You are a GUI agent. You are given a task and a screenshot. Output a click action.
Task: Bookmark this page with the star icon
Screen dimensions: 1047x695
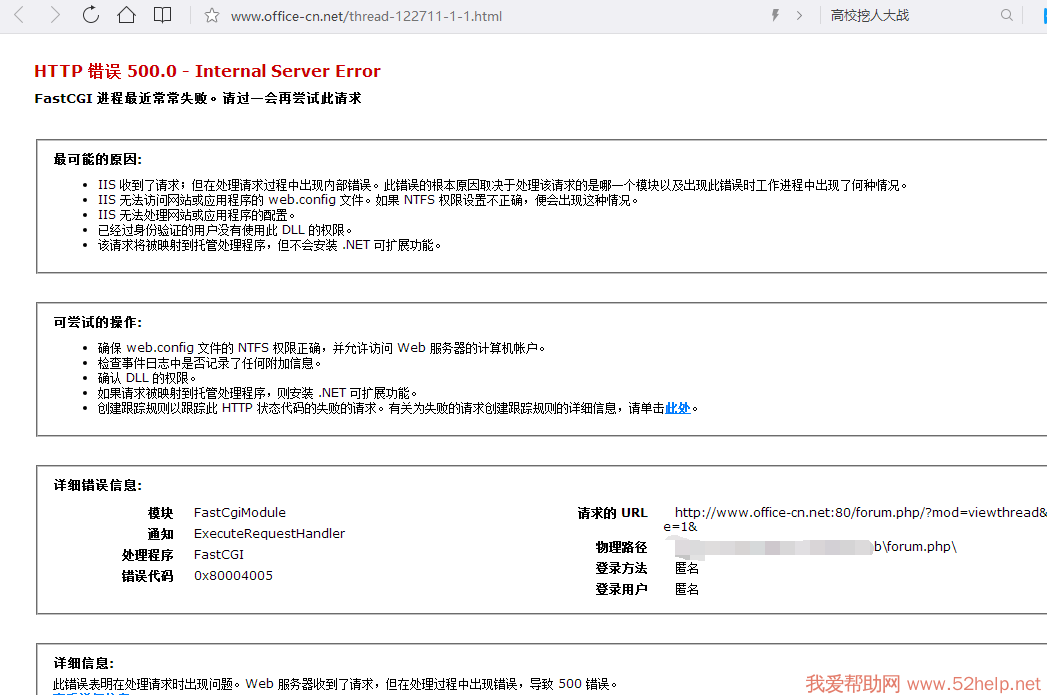pos(211,16)
